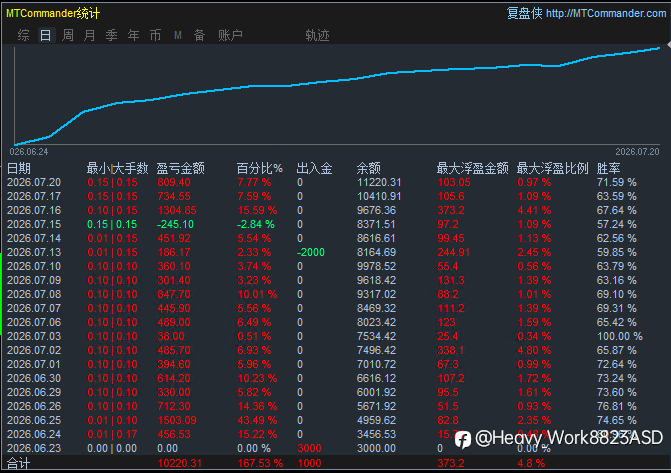The width and height of the screenshot is (671, 473).
Task: Sort by the 最大浮盈金额 column header
Action: coord(472,168)
